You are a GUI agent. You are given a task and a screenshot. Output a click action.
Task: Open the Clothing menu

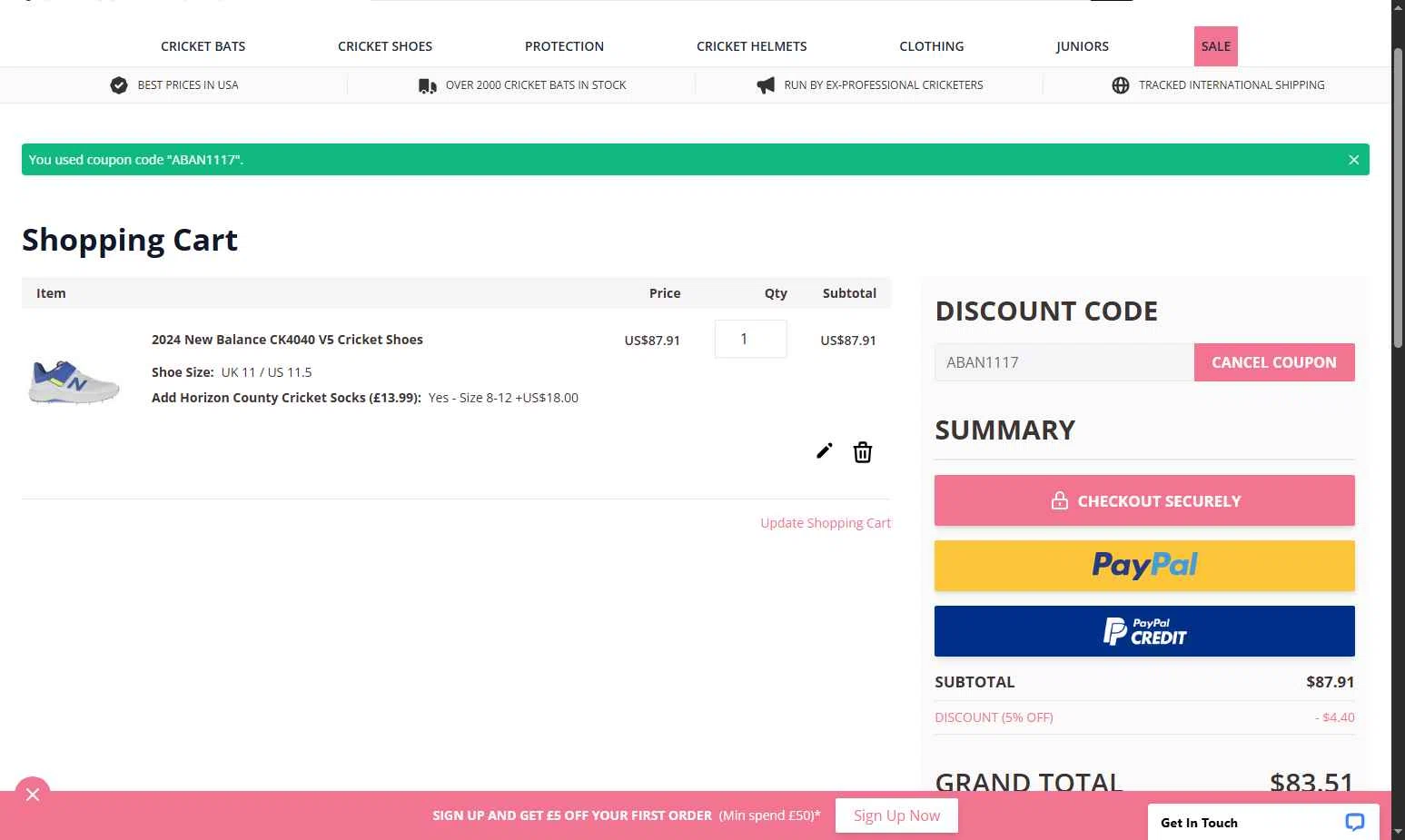931,46
